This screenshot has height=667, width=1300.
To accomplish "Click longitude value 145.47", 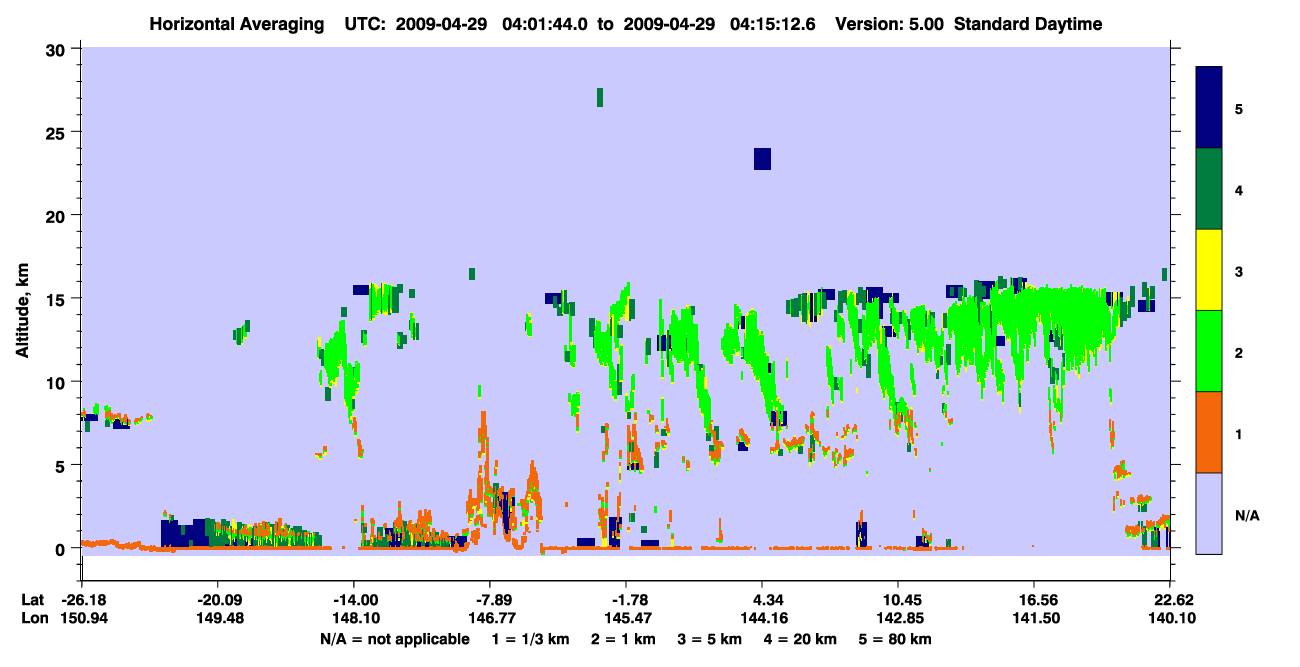I will pyautogui.click(x=626, y=619).
